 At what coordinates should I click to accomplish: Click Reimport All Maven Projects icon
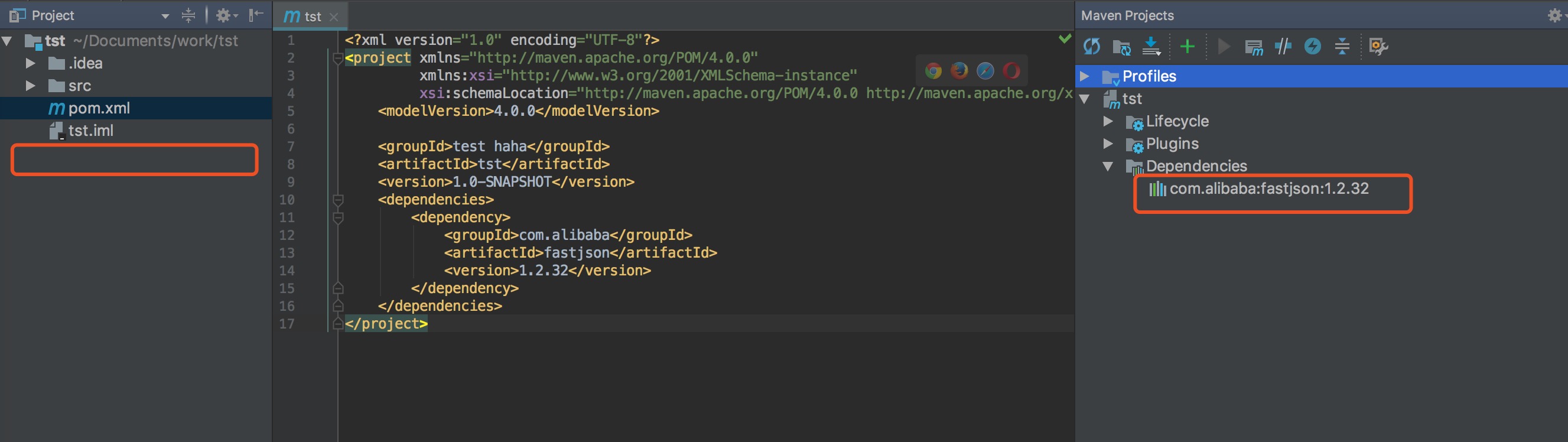click(x=1092, y=46)
